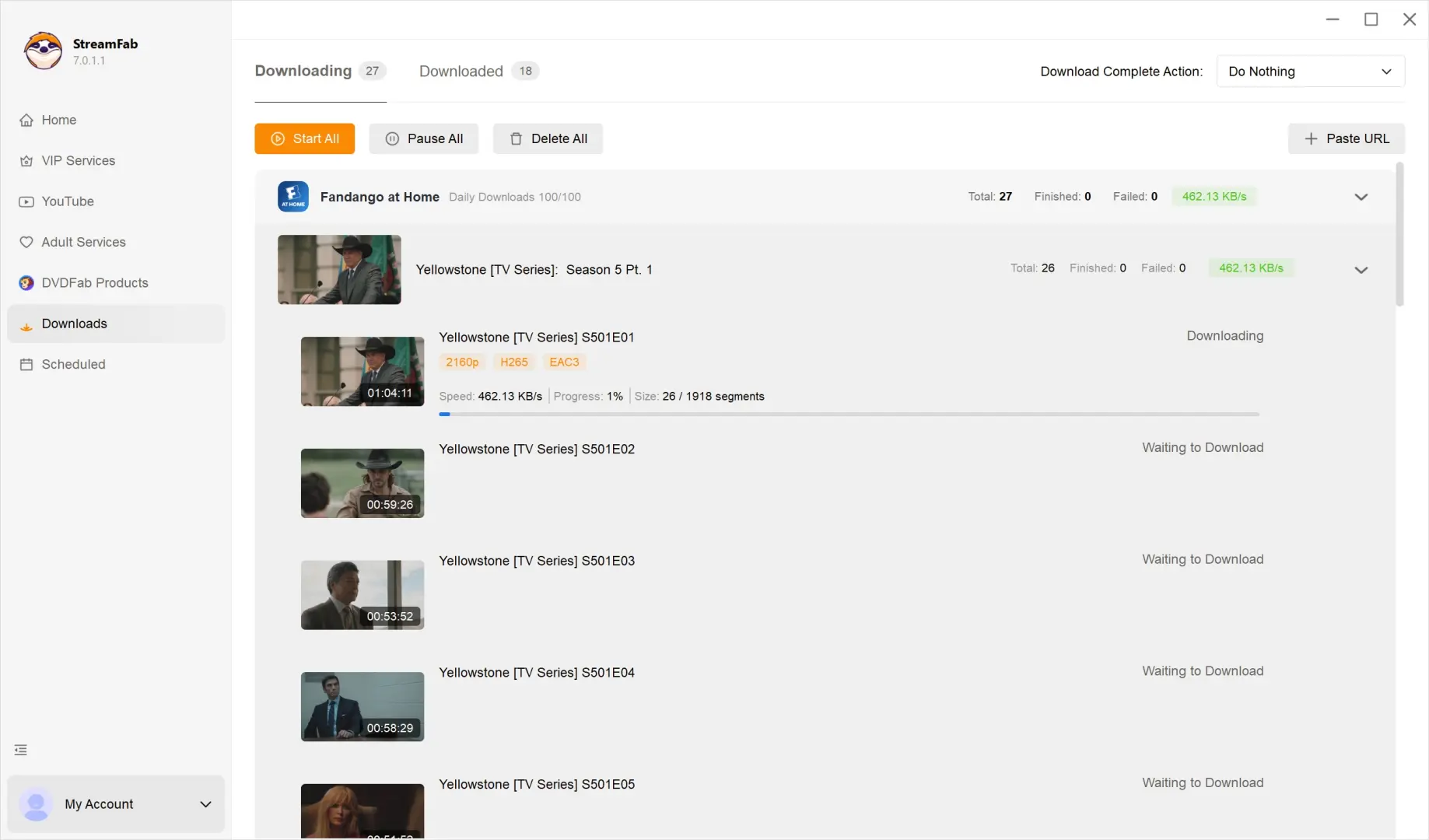Click the Fandango at Home service icon

(x=293, y=197)
